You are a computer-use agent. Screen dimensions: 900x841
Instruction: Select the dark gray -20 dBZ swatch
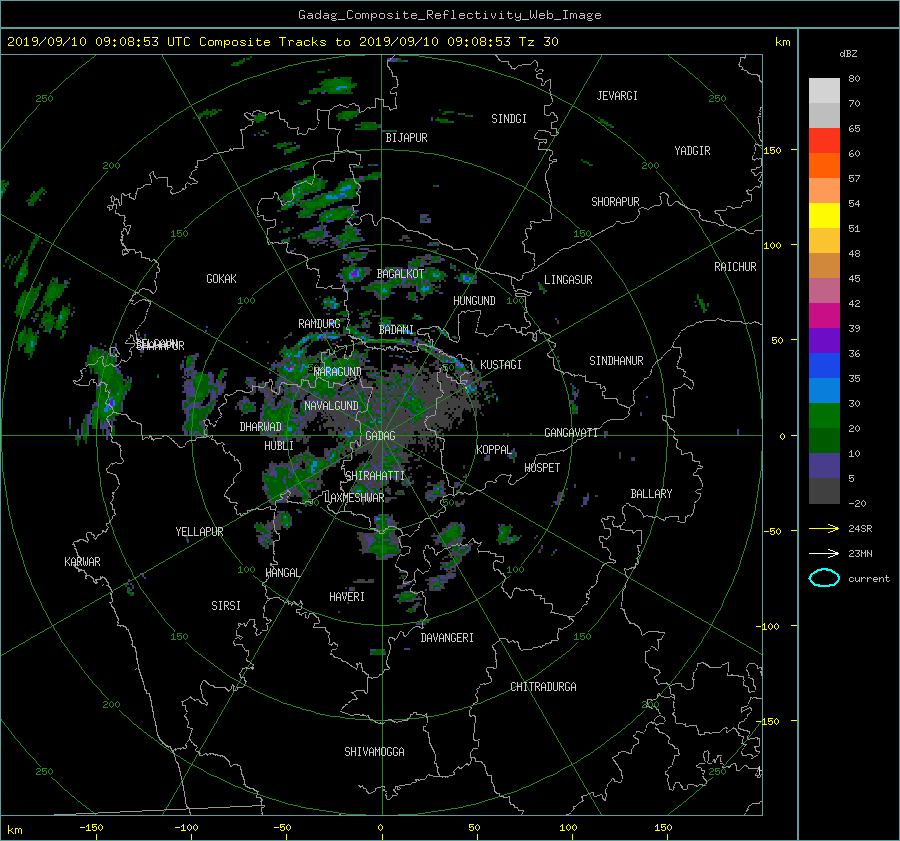tap(824, 490)
